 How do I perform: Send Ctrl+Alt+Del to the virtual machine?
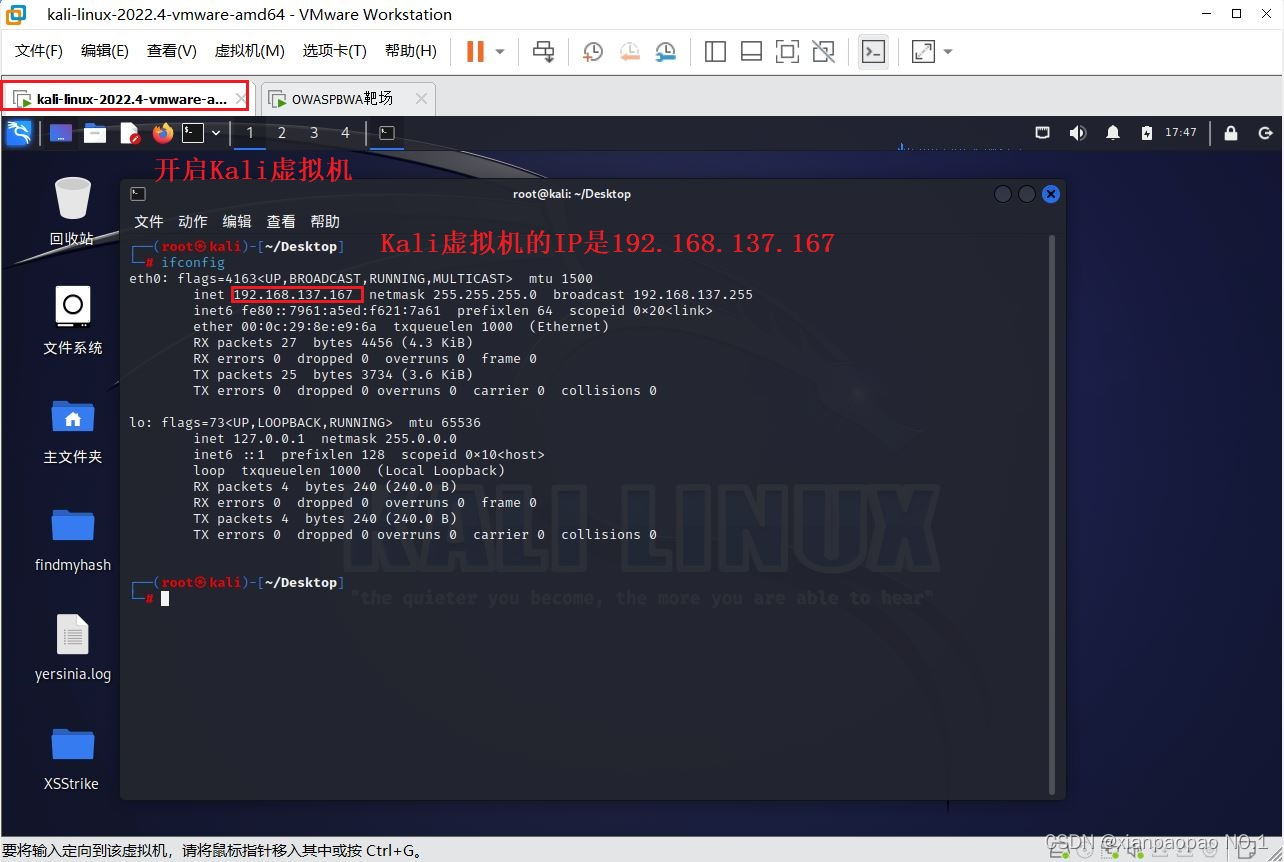[x=543, y=51]
